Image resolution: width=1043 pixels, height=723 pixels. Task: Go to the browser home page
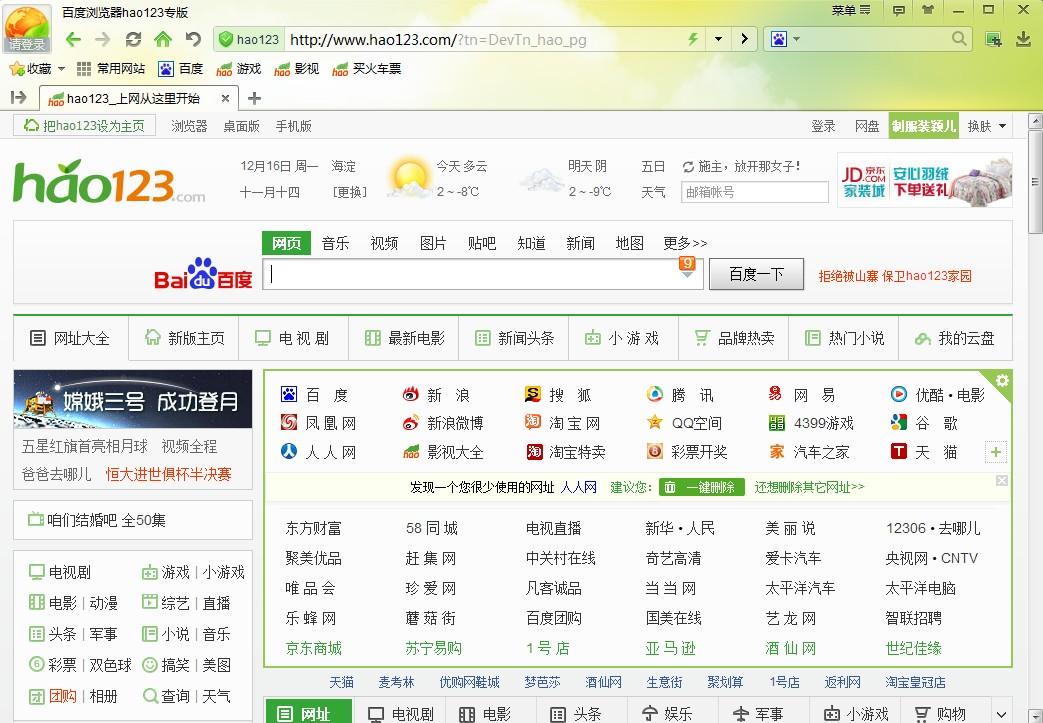(x=162, y=39)
